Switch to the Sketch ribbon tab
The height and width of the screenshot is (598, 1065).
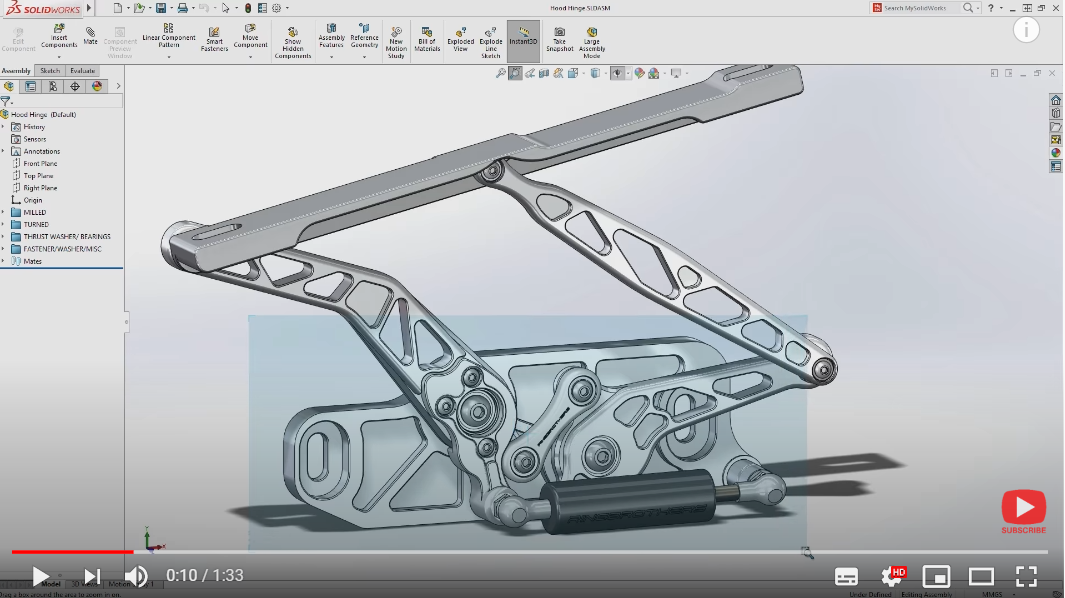50,71
